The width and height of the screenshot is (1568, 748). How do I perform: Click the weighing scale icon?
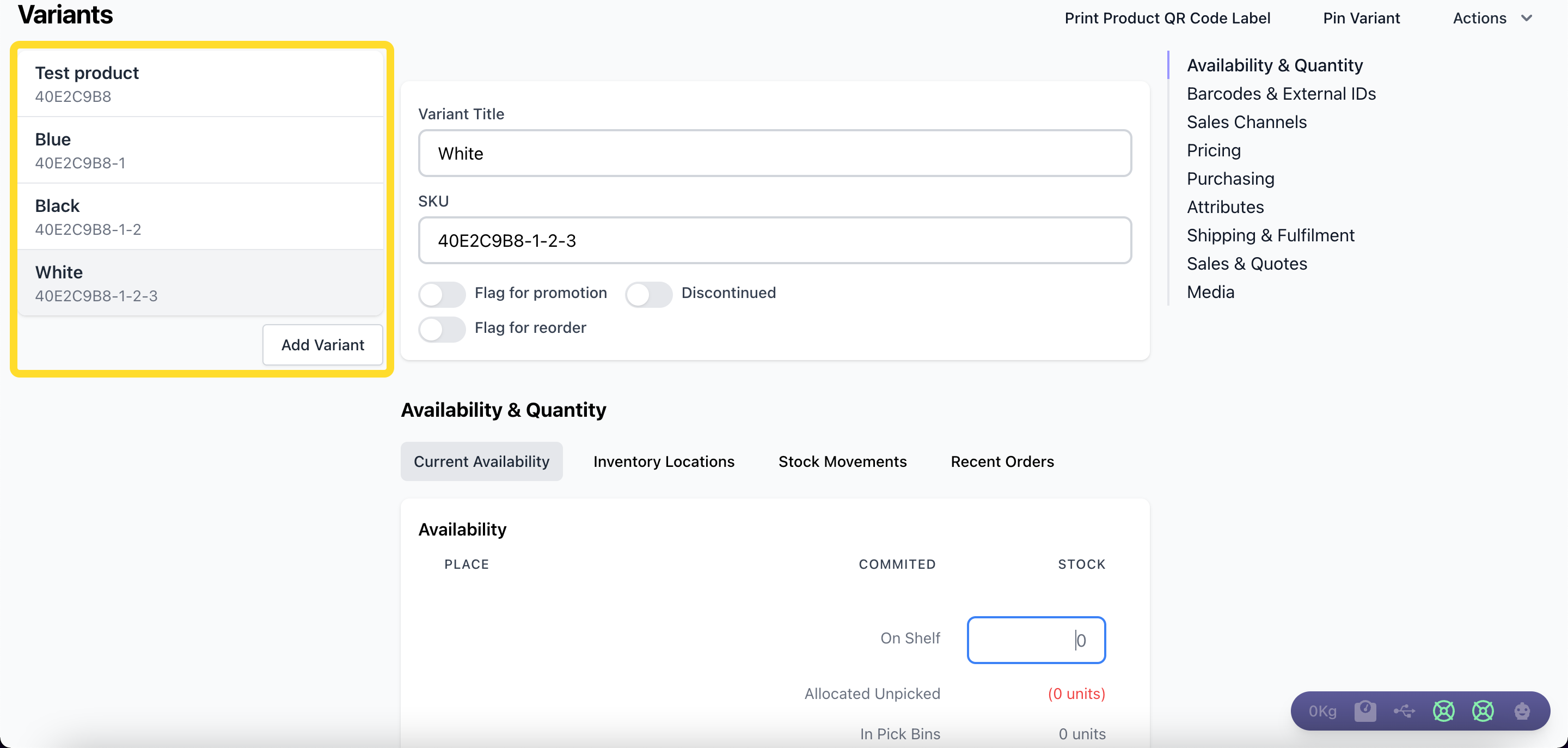(1365, 711)
